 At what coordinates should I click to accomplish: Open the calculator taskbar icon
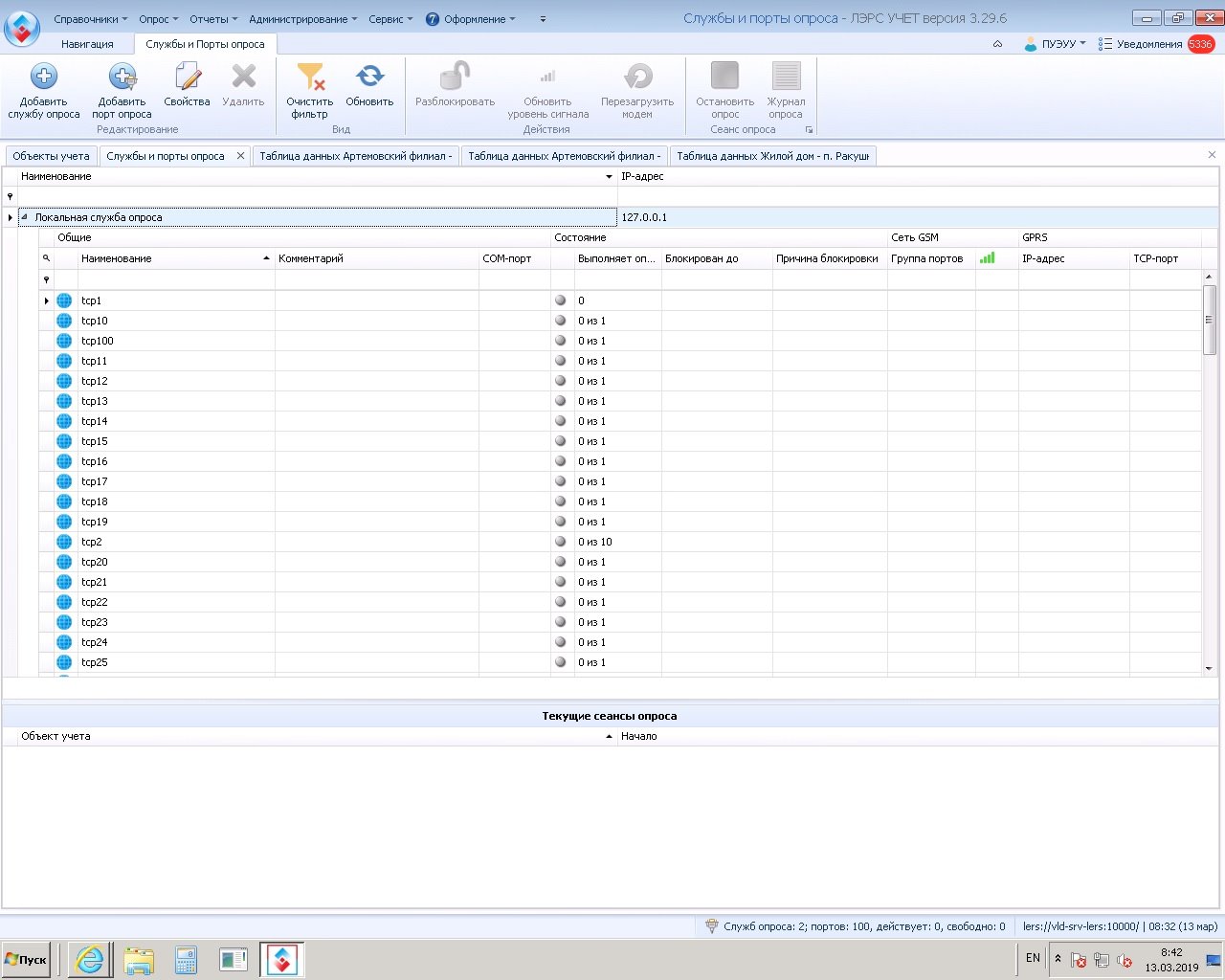[x=187, y=959]
